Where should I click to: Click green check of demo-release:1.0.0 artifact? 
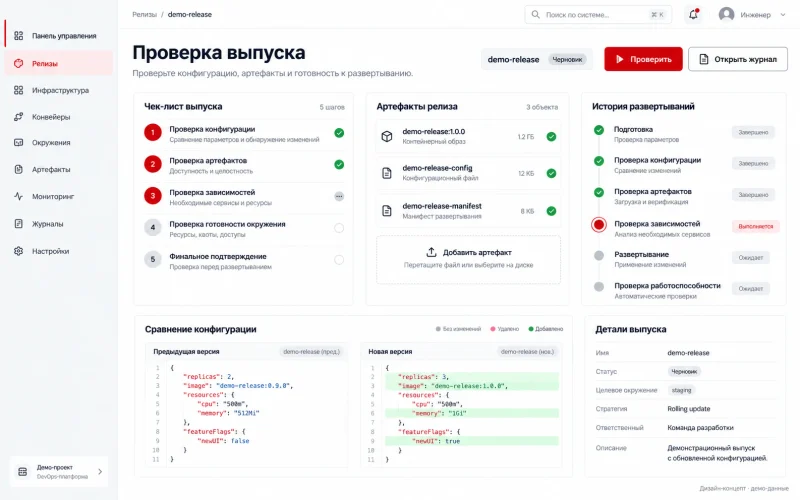click(x=551, y=137)
